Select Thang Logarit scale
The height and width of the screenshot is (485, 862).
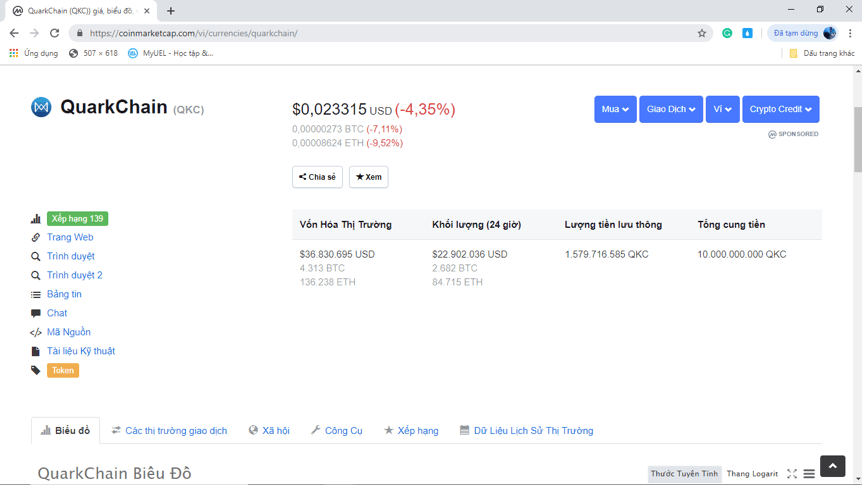(752, 473)
